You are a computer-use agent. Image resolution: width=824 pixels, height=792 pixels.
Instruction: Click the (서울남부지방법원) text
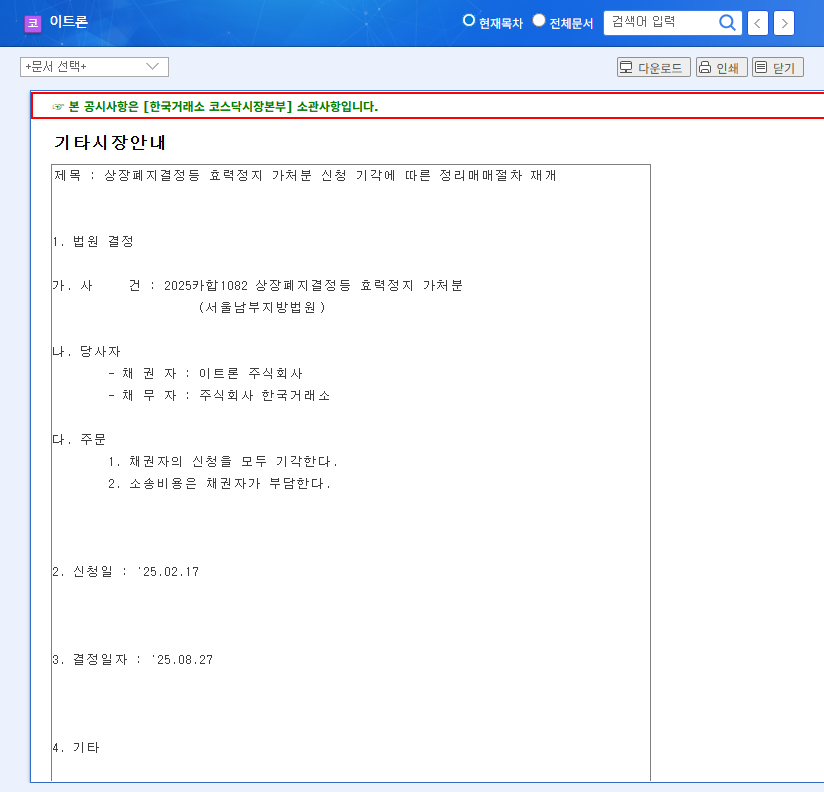262,307
